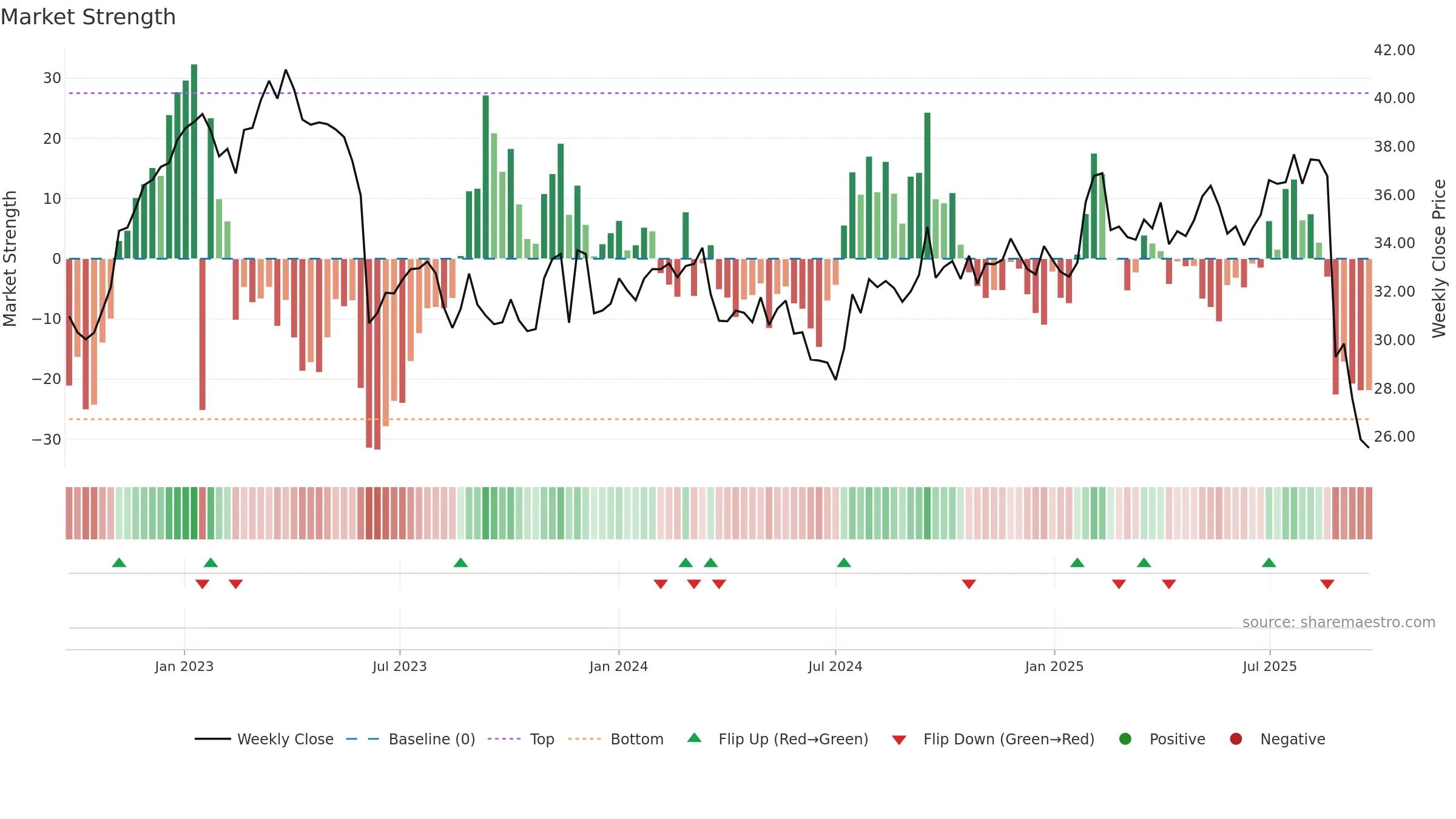Click the 20 tick on the Market Strength axis

[x=52, y=138]
